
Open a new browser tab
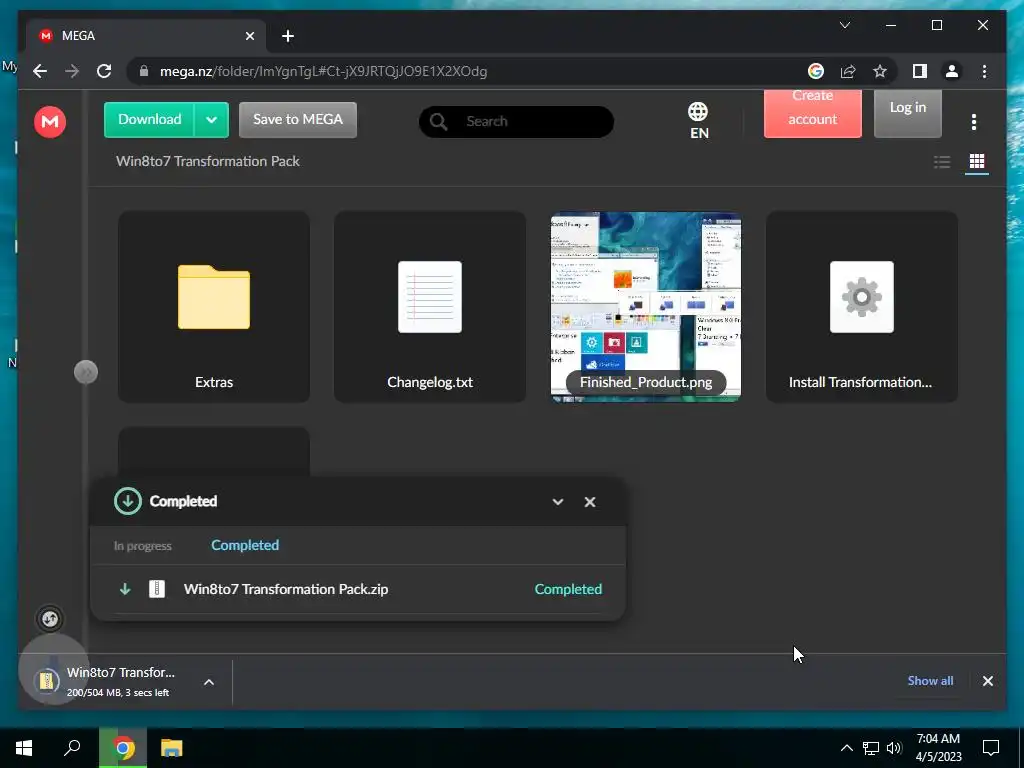click(x=287, y=36)
